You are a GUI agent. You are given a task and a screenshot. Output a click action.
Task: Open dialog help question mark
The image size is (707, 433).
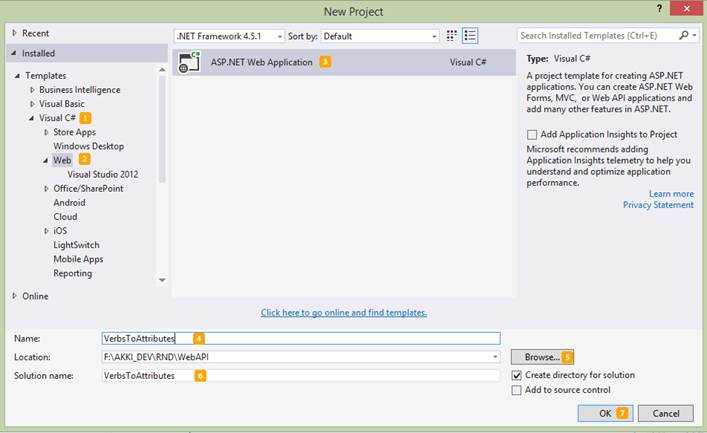point(659,8)
